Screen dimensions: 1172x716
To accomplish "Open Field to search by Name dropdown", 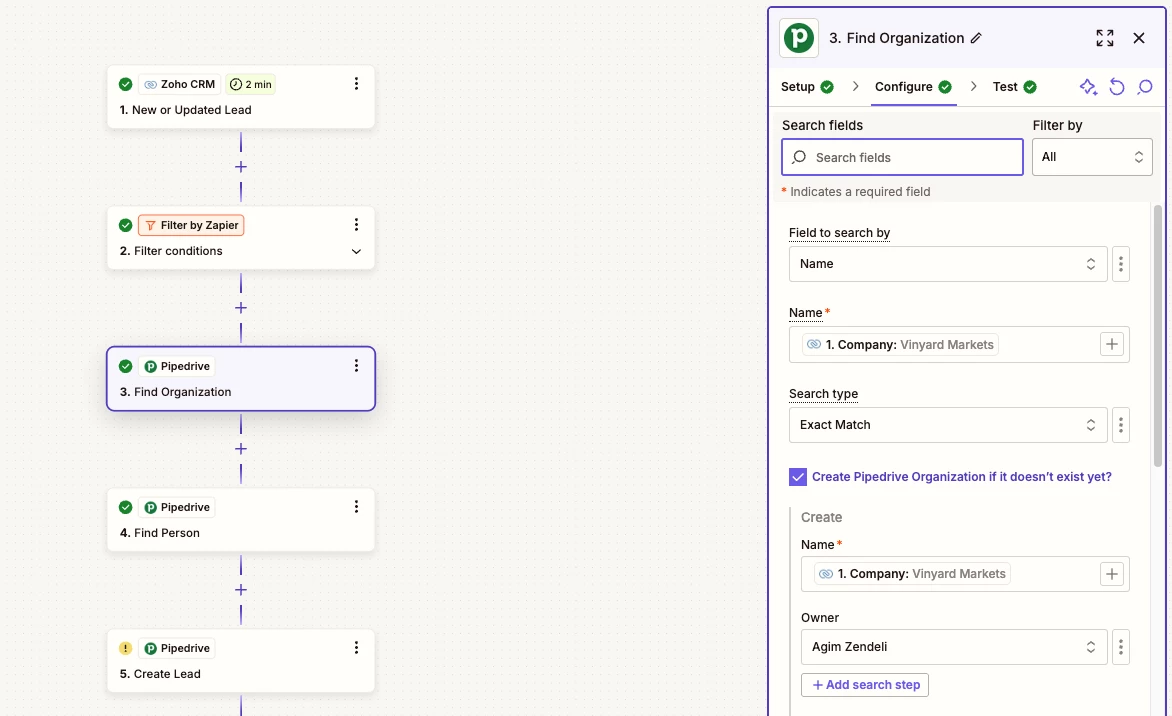I will tap(948, 264).
